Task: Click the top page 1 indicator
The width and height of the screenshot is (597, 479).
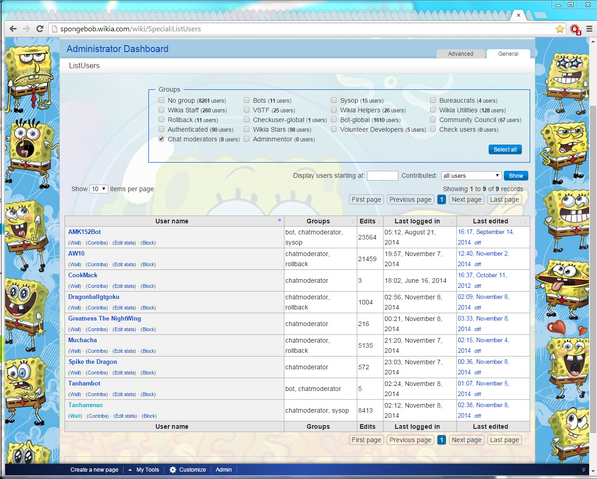Action: (441, 200)
